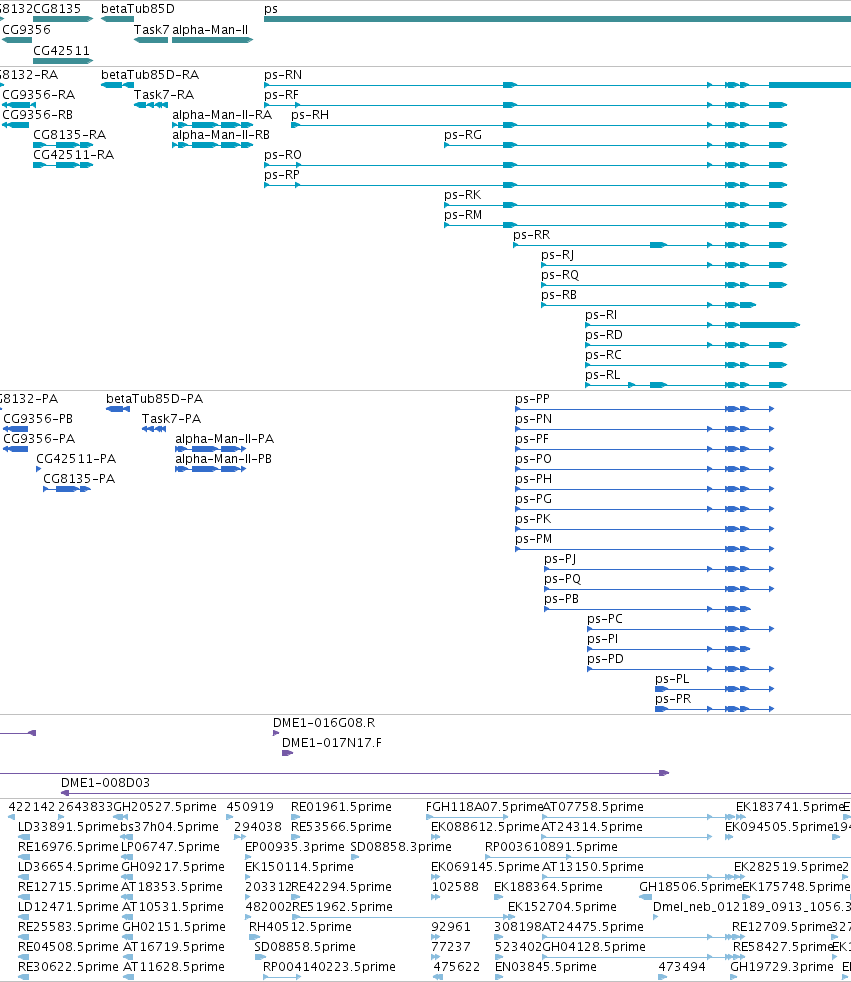Image resolution: width=851 pixels, height=982 pixels.
Task: Select the ps gene label
Action: pyautogui.click(x=271, y=9)
